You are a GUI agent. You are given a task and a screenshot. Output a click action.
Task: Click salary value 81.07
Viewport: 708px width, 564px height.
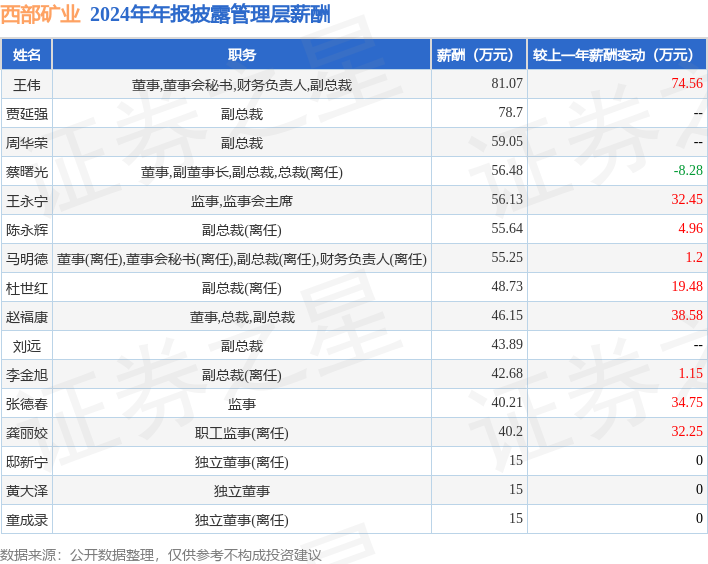pyautogui.click(x=507, y=84)
